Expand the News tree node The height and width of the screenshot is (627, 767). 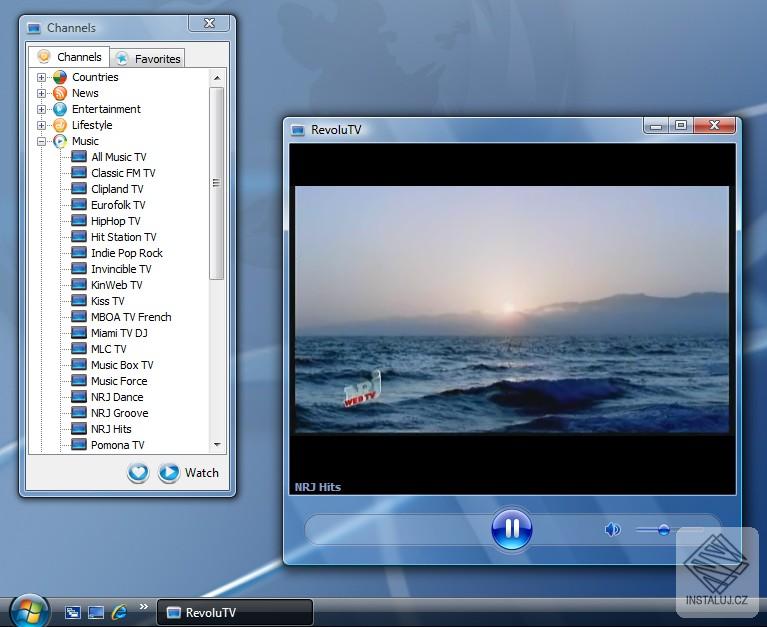(x=42, y=93)
